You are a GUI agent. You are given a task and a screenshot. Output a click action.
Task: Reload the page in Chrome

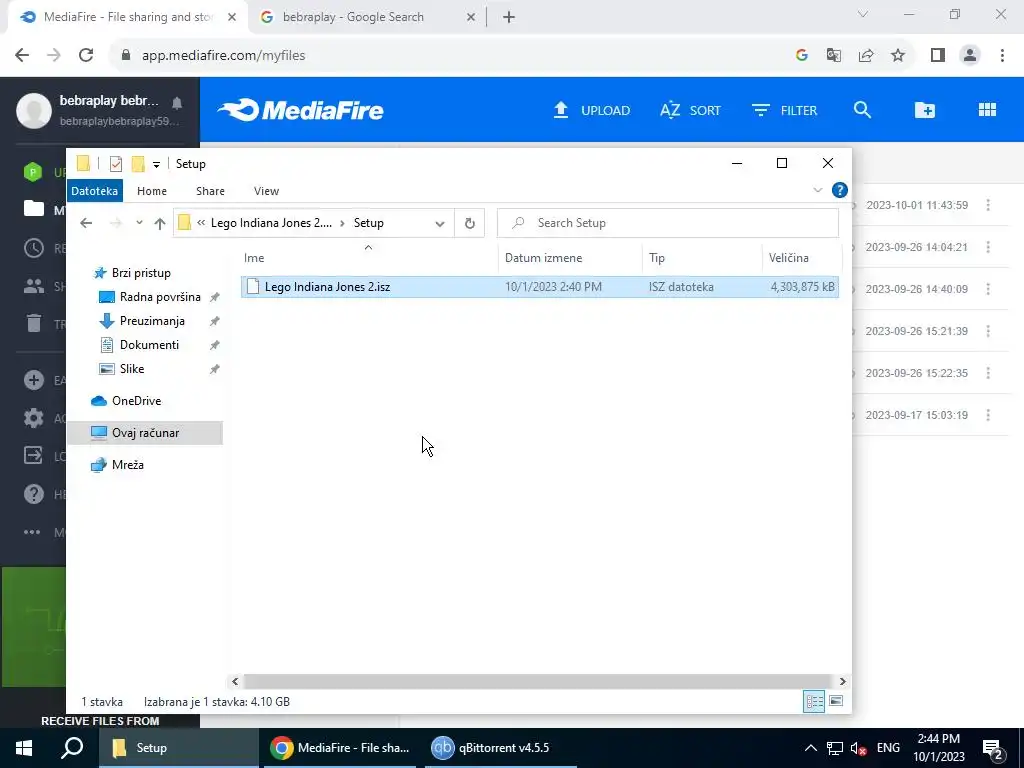click(86, 56)
